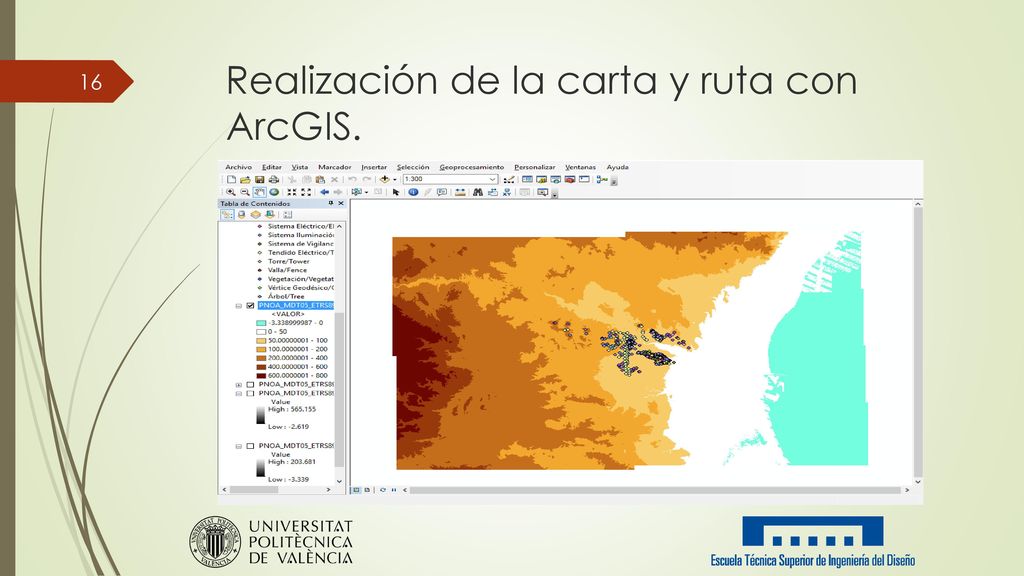Select the Pan hand tool
Screen dimensions: 1024x576
(259, 192)
